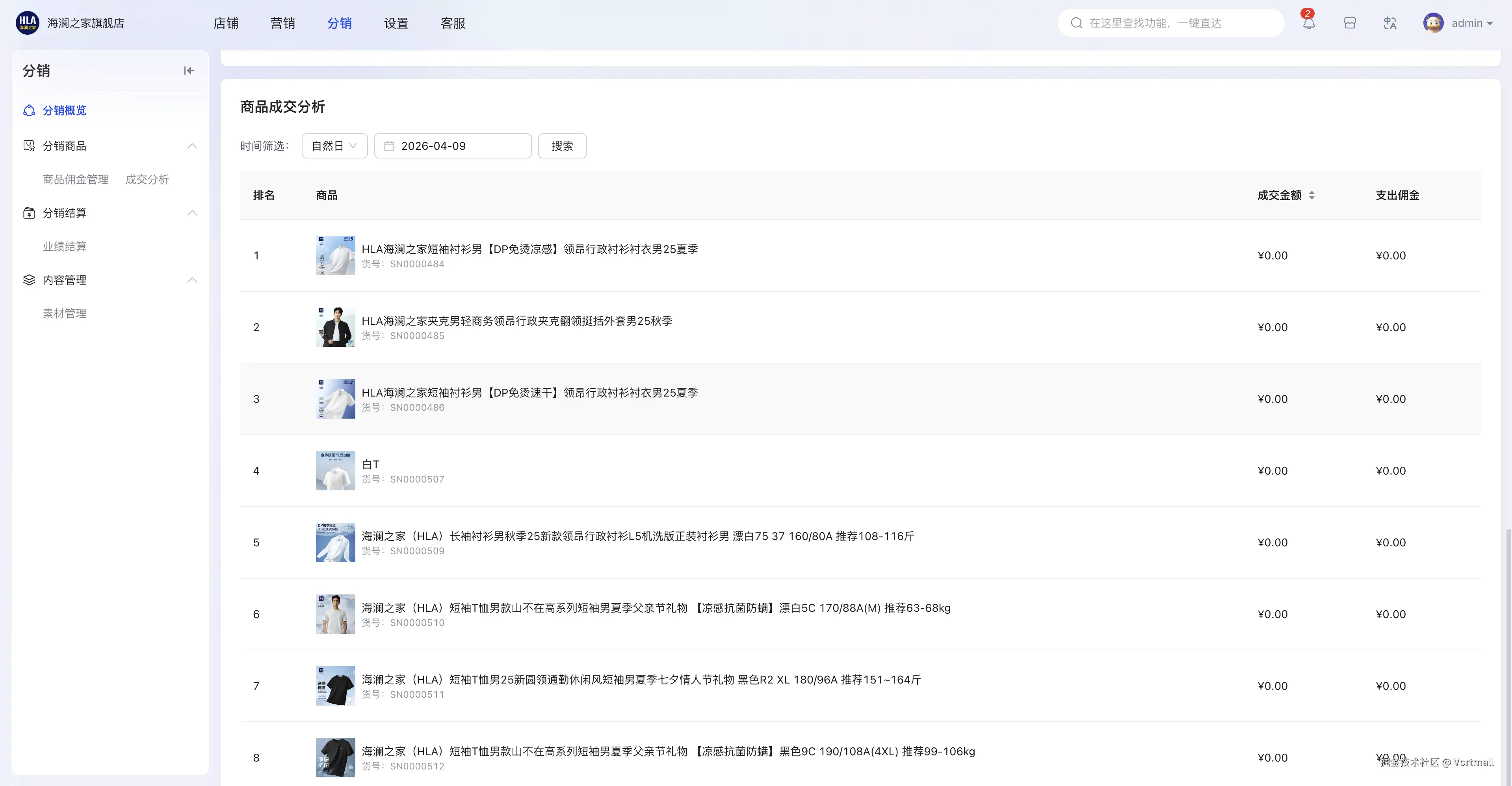
Task: Select 分销概览 in the sidebar
Action: click(64, 110)
